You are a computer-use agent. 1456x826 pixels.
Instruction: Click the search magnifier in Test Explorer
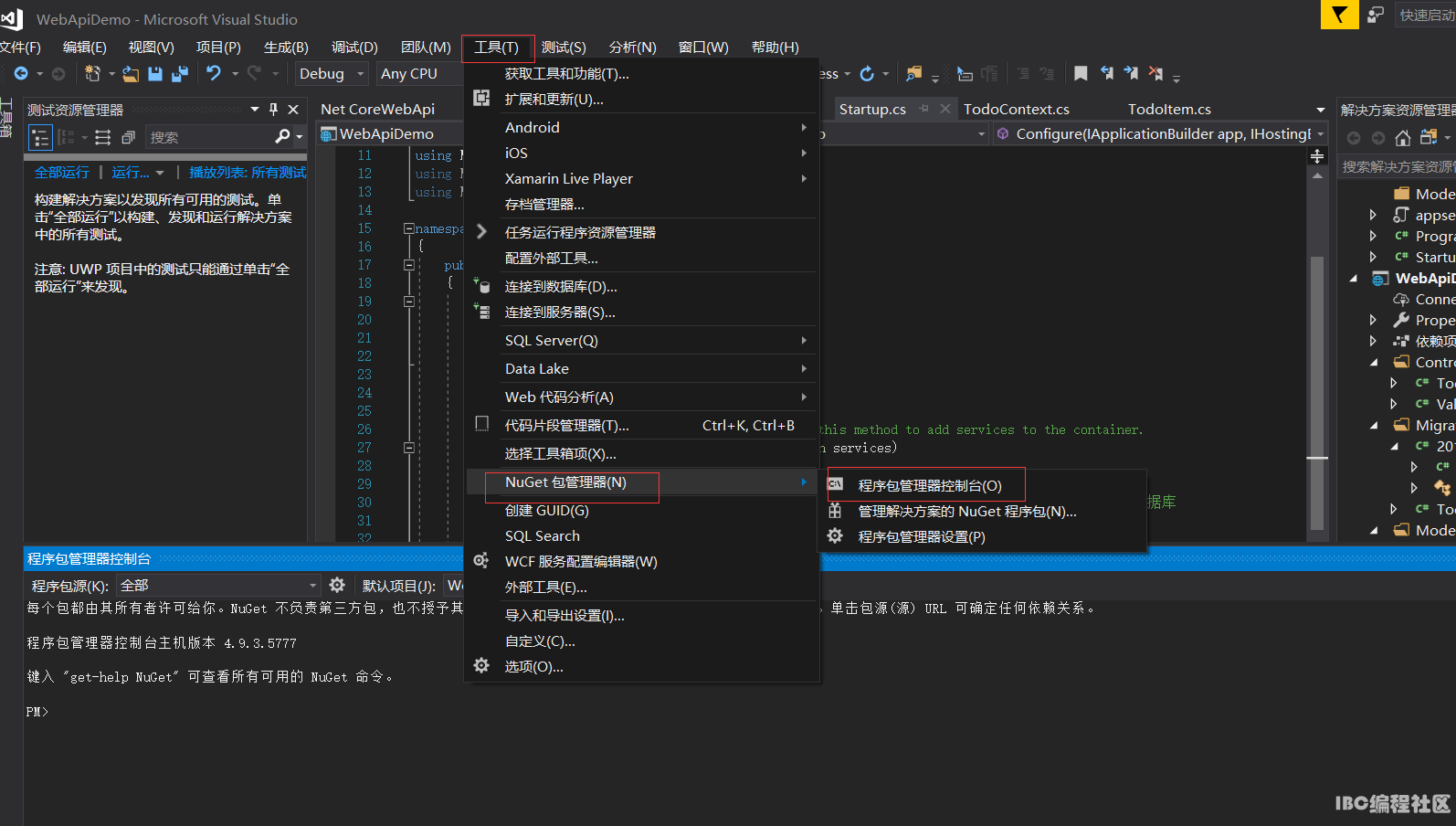(x=283, y=137)
